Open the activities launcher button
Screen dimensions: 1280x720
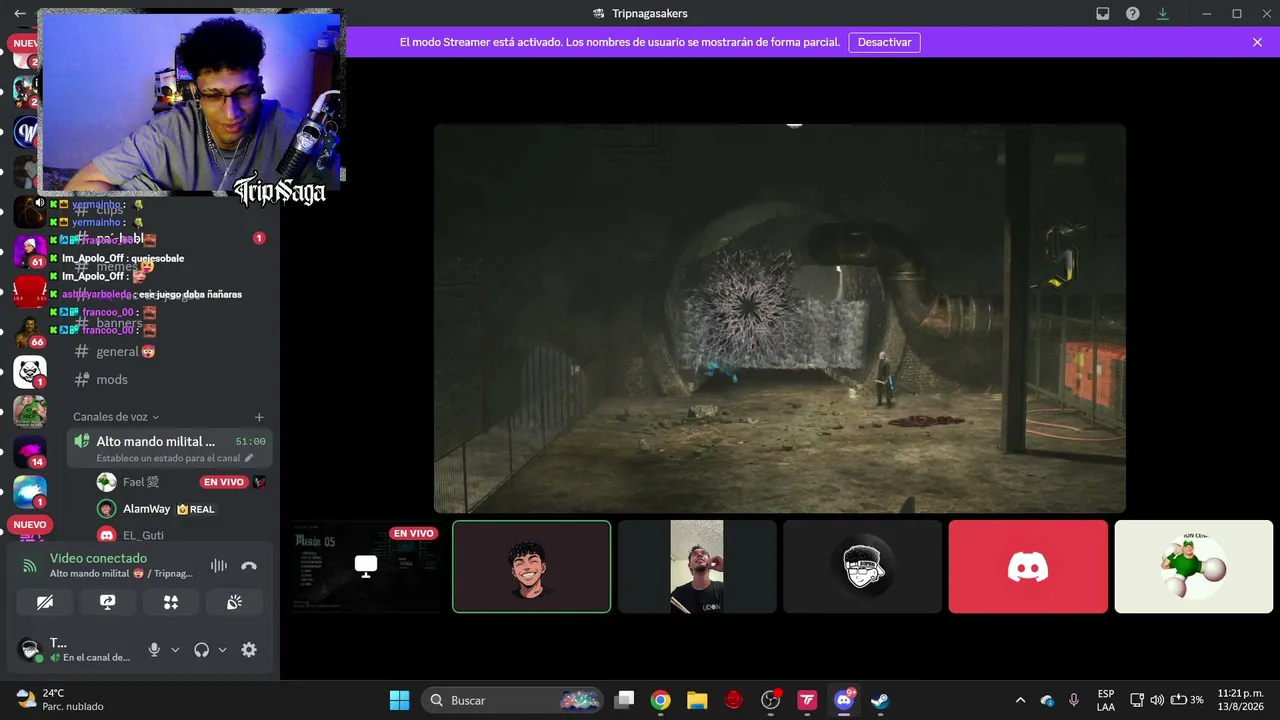coord(171,602)
